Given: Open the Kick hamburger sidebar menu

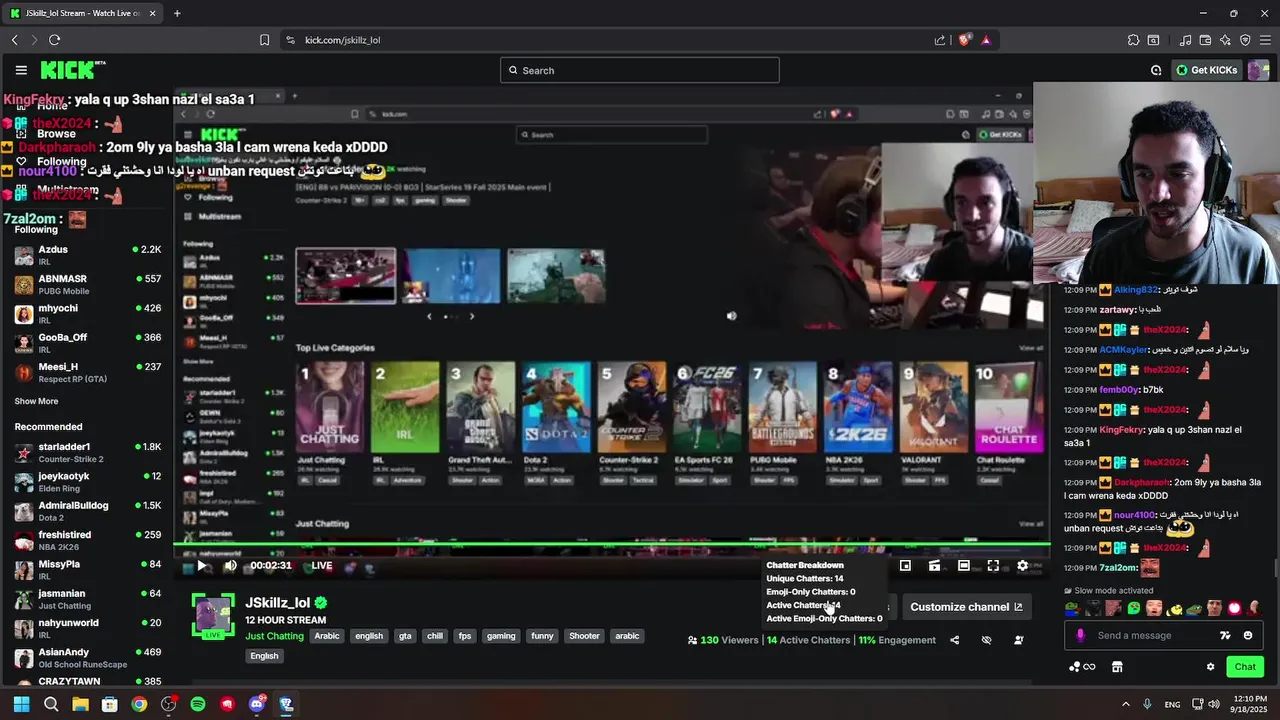Looking at the screenshot, I should [21, 70].
